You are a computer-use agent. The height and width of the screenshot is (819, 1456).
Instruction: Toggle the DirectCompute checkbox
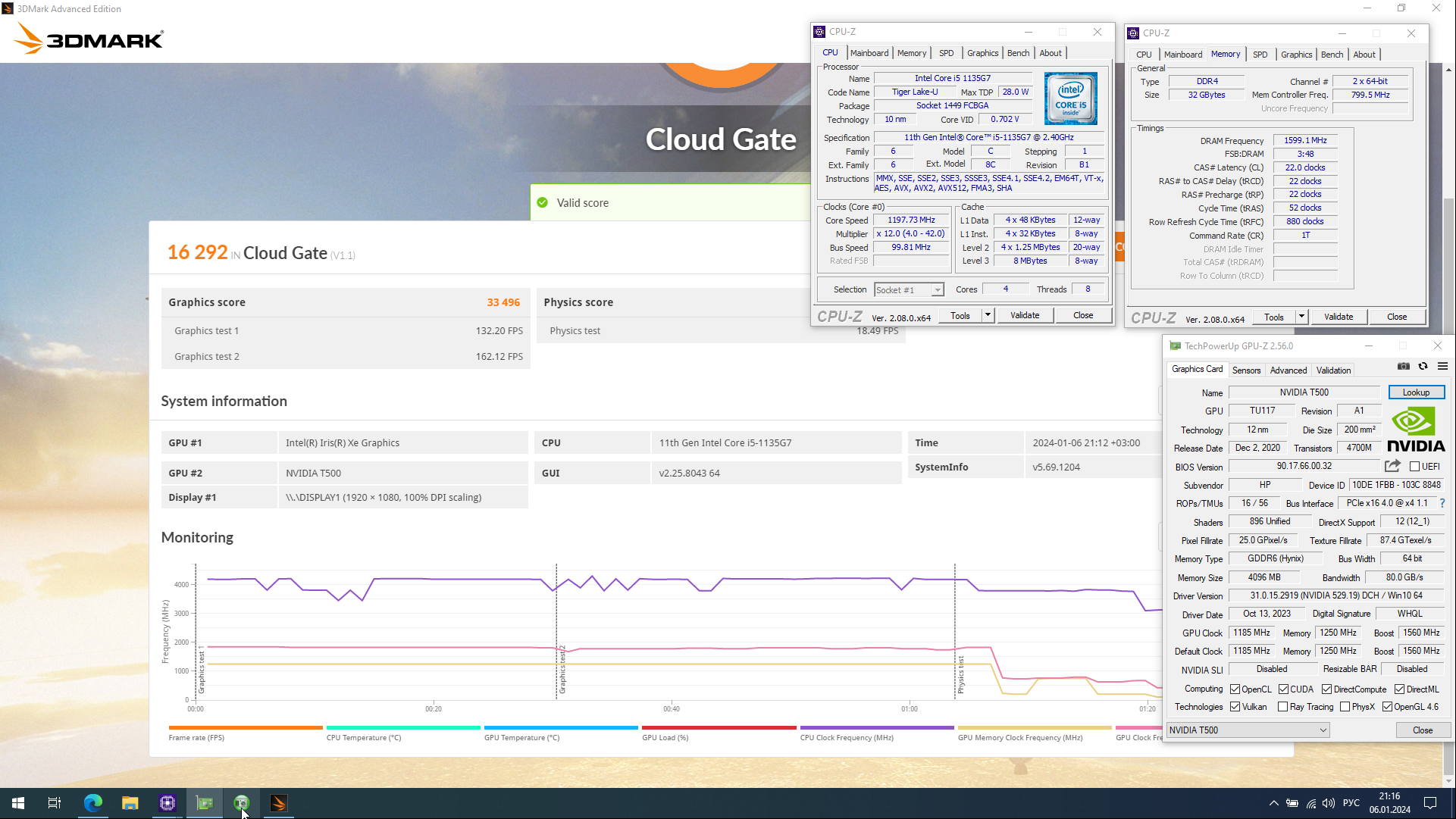point(1326,689)
